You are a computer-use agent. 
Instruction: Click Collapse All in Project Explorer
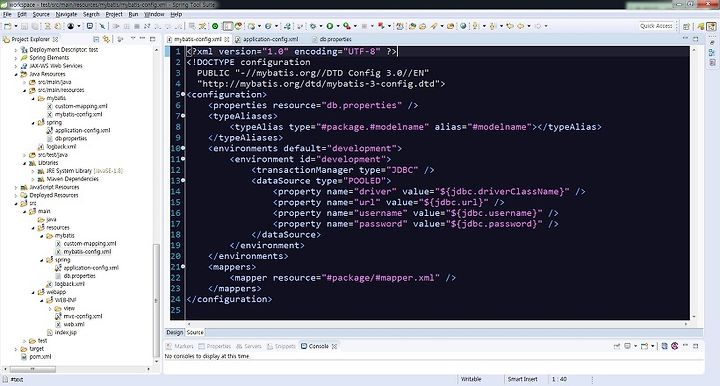(96, 39)
